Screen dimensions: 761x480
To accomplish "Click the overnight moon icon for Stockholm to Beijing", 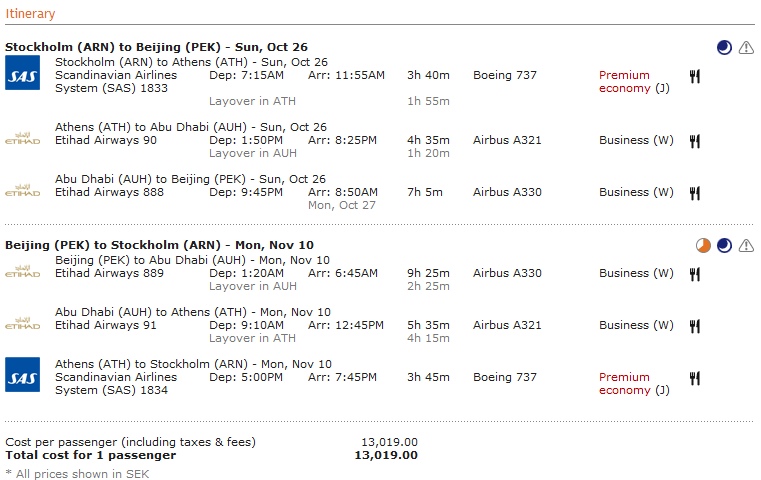I will pyautogui.click(x=724, y=48).
